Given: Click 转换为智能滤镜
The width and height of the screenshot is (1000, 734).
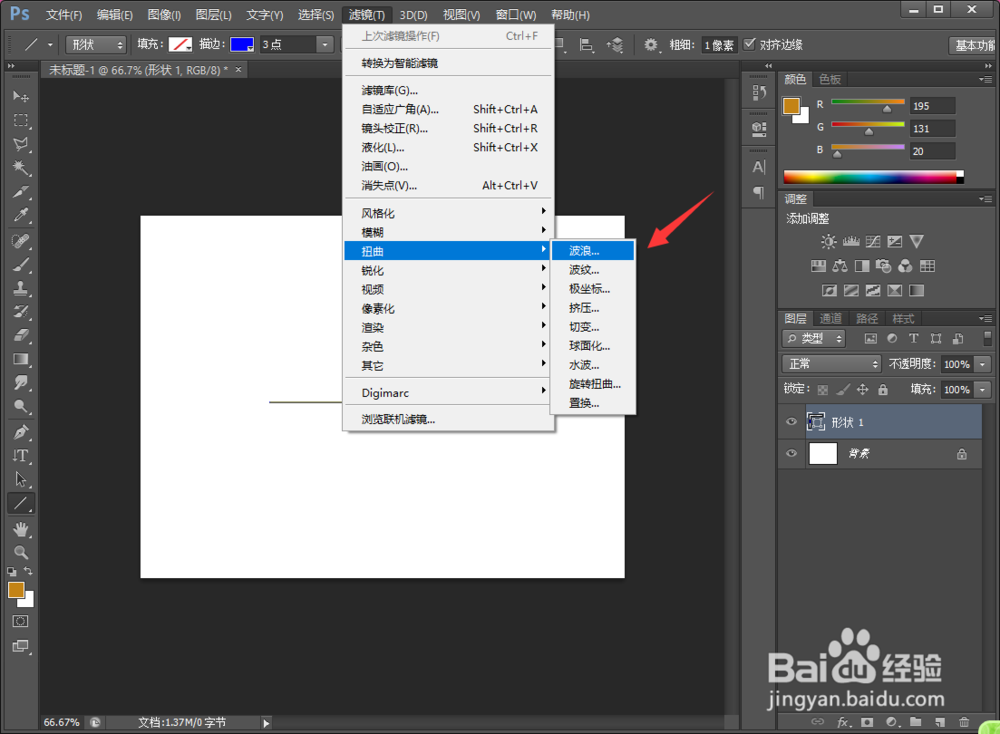Looking at the screenshot, I should click(x=448, y=63).
